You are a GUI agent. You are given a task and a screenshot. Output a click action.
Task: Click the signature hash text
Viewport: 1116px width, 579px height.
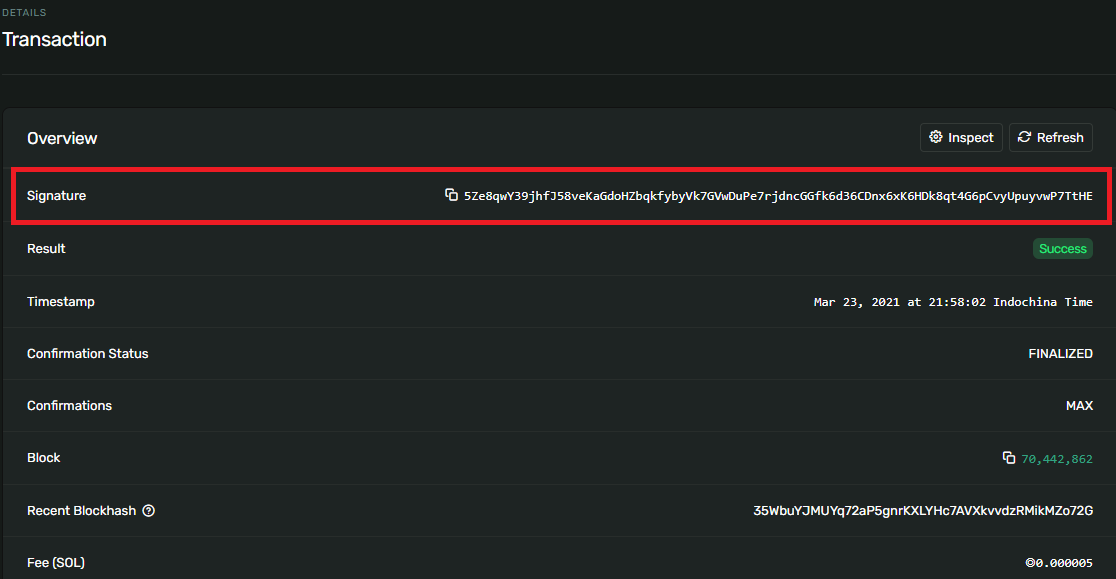(778, 196)
